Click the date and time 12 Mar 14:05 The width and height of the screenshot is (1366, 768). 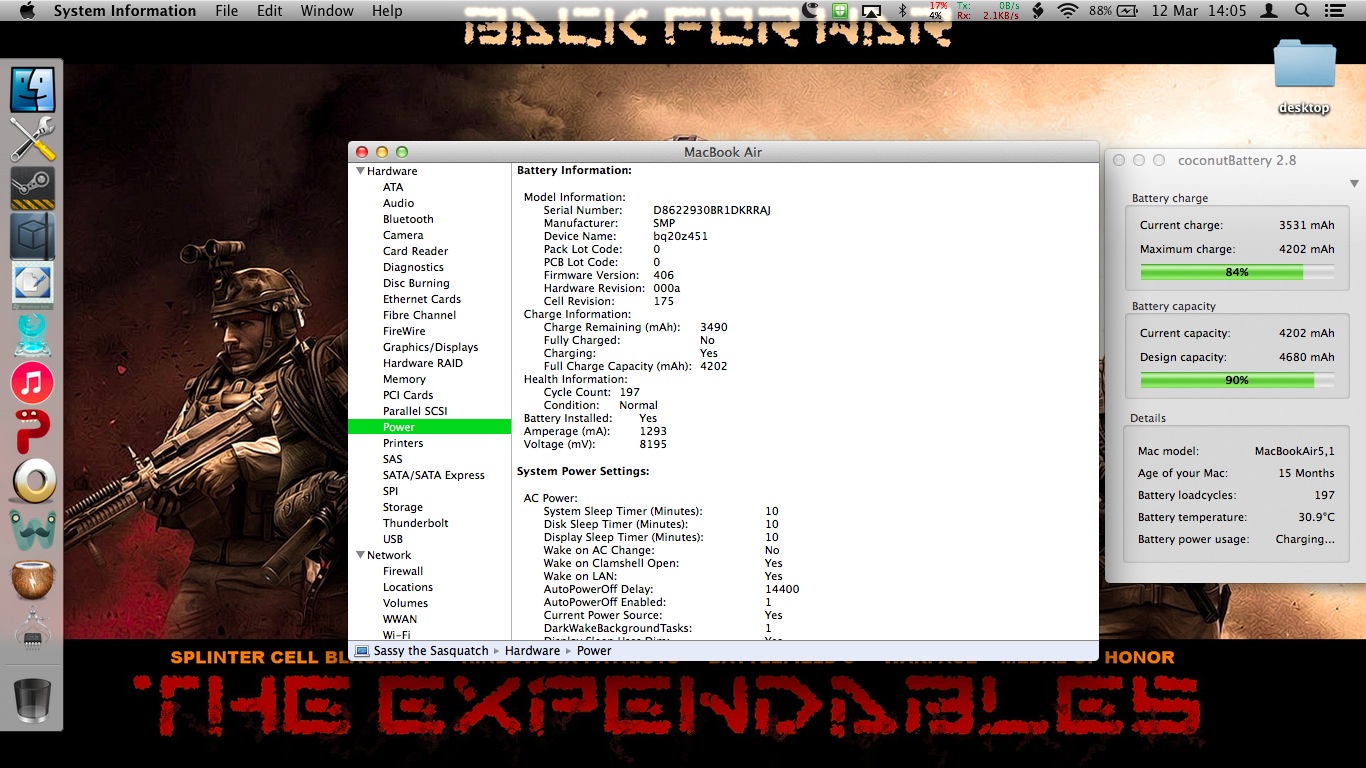(1199, 11)
